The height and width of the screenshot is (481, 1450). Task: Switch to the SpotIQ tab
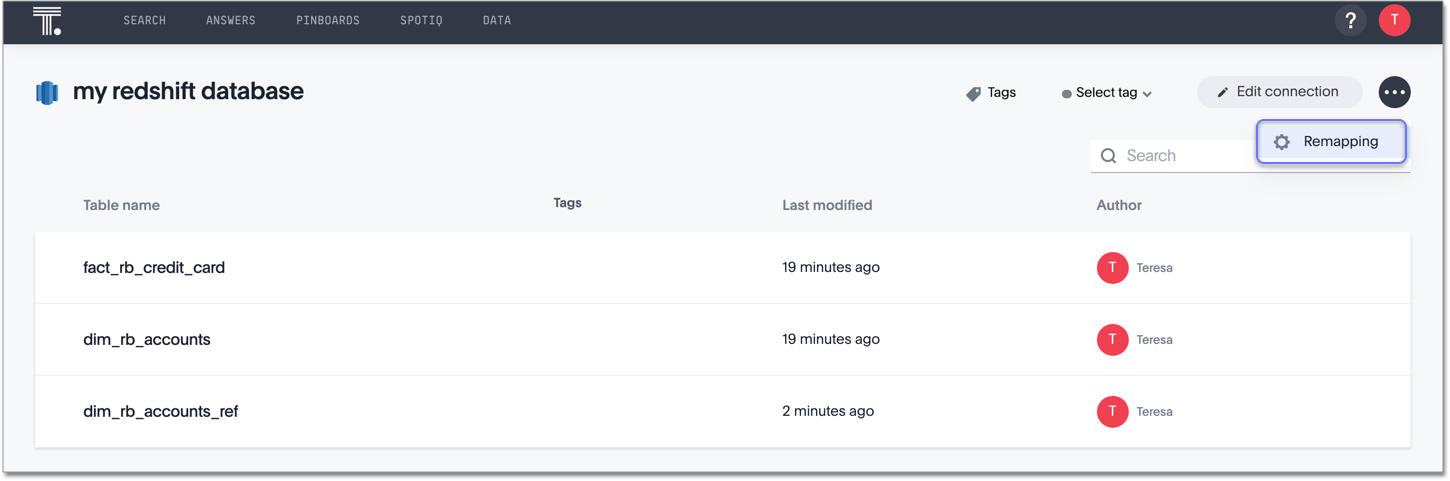421,21
